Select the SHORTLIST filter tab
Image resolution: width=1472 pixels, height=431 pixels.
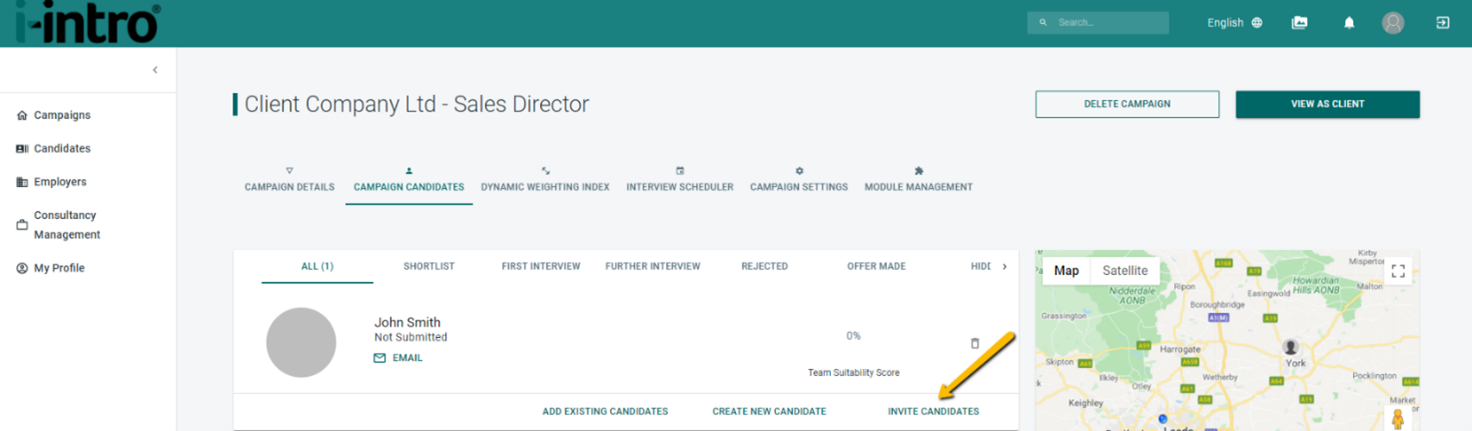click(x=429, y=266)
